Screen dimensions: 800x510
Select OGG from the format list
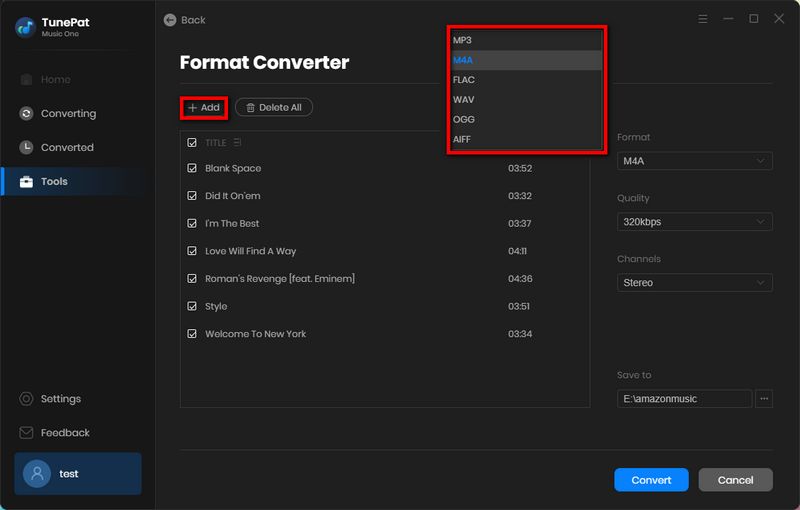tap(527, 119)
